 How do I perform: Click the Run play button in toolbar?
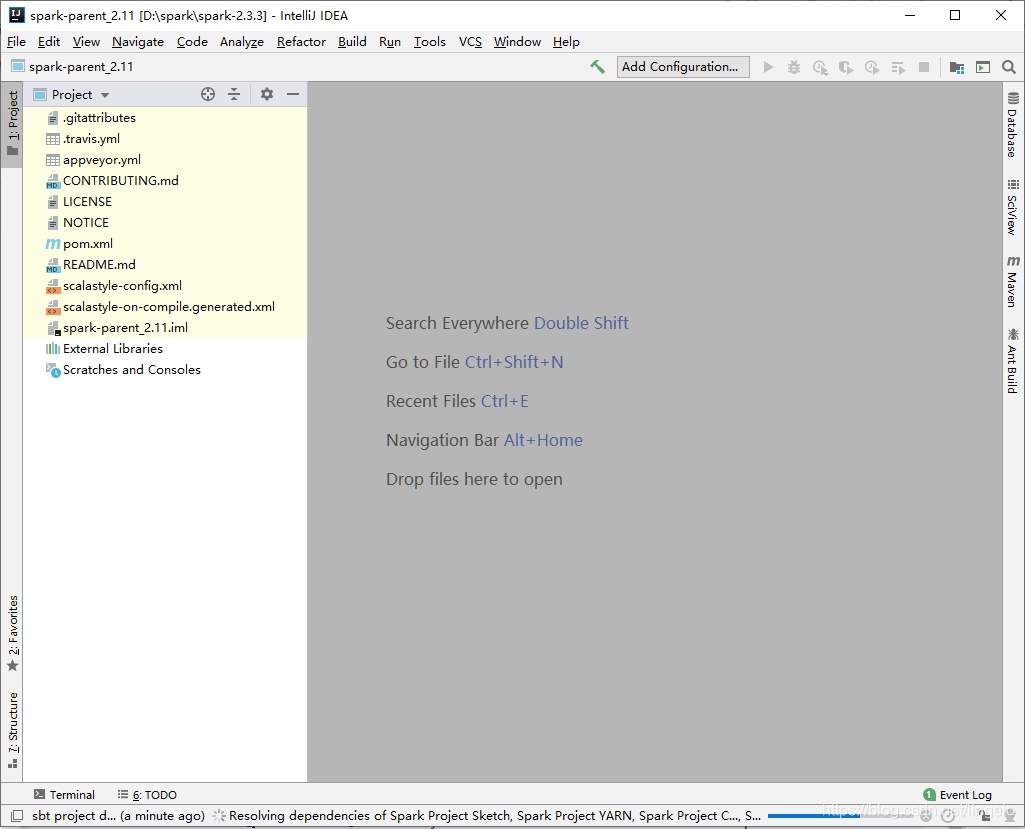coord(768,67)
